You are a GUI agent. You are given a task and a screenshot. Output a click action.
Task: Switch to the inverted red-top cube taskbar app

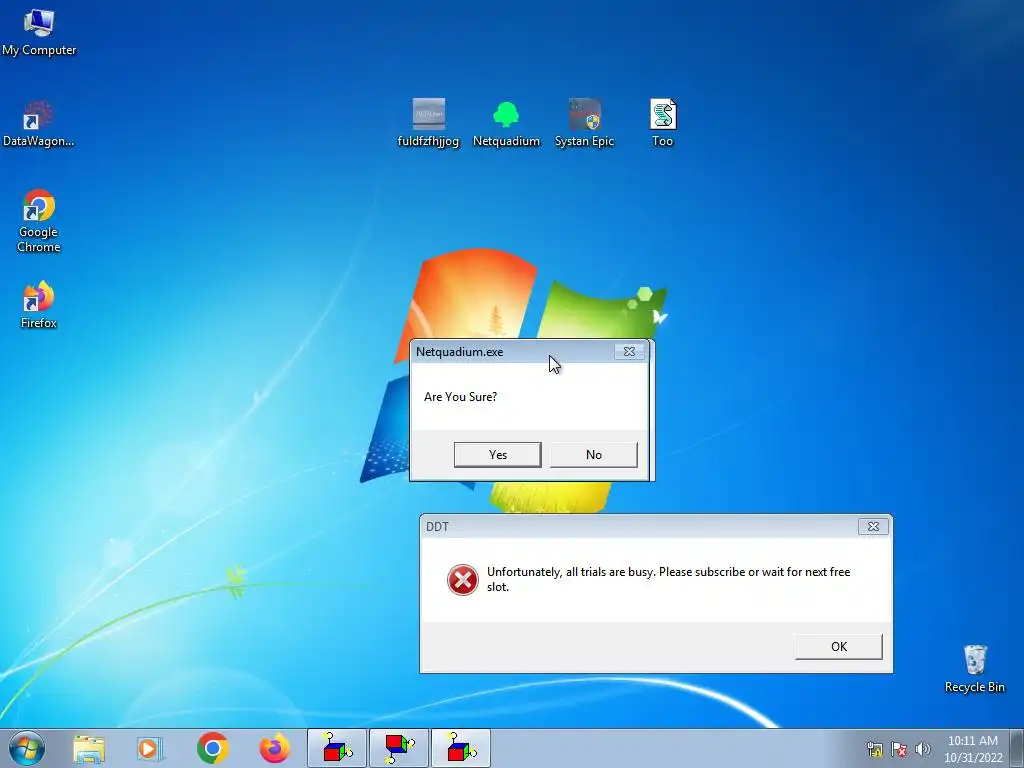click(x=399, y=748)
